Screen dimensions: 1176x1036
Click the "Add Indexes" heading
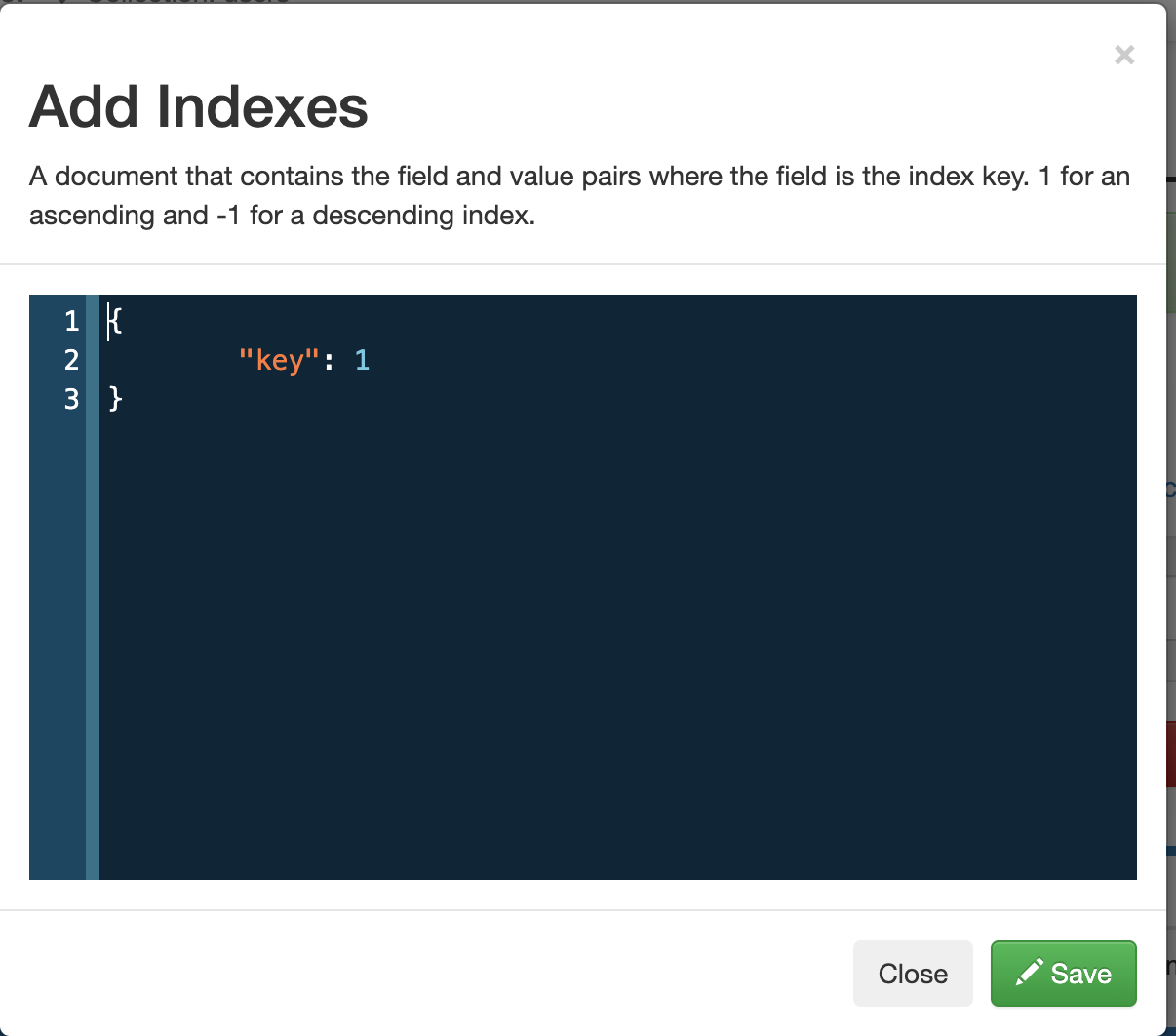[199, 106]
